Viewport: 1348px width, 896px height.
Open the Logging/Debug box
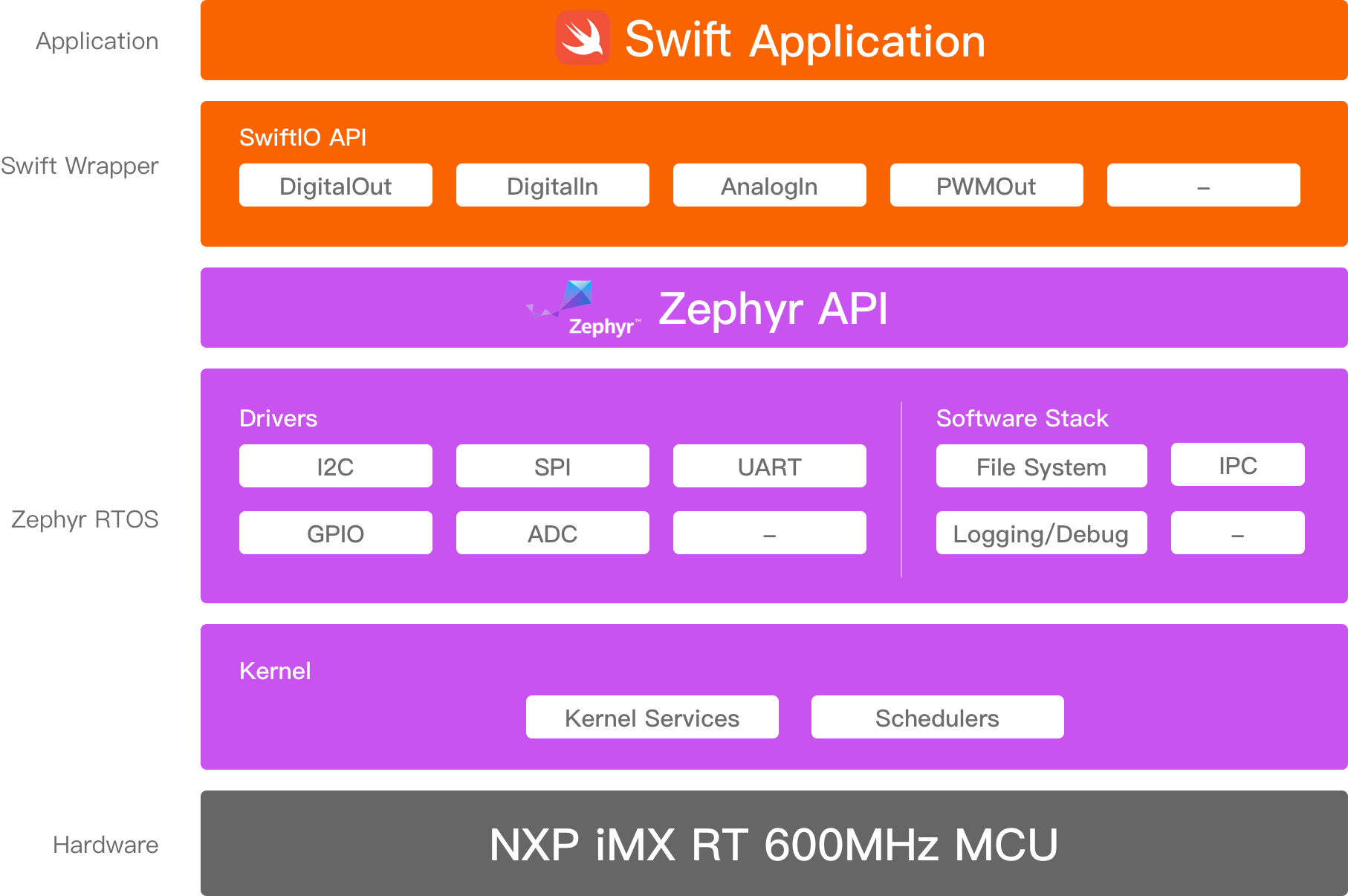pyautogui.click(x=1042, y=533)
